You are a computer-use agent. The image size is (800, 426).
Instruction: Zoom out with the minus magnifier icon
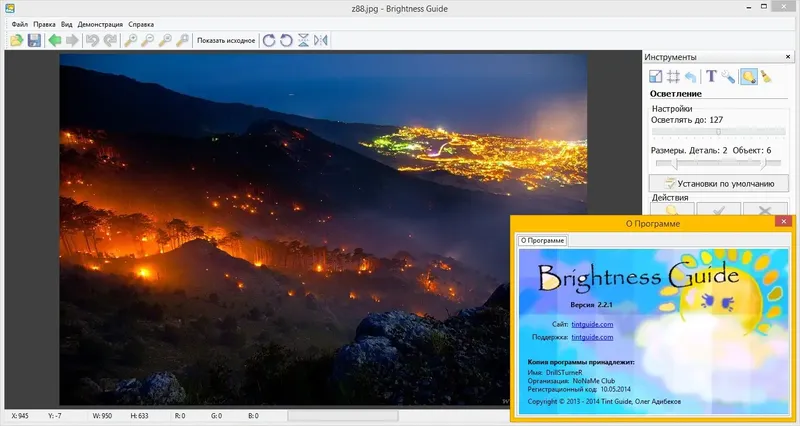click(x=147, y=40)
